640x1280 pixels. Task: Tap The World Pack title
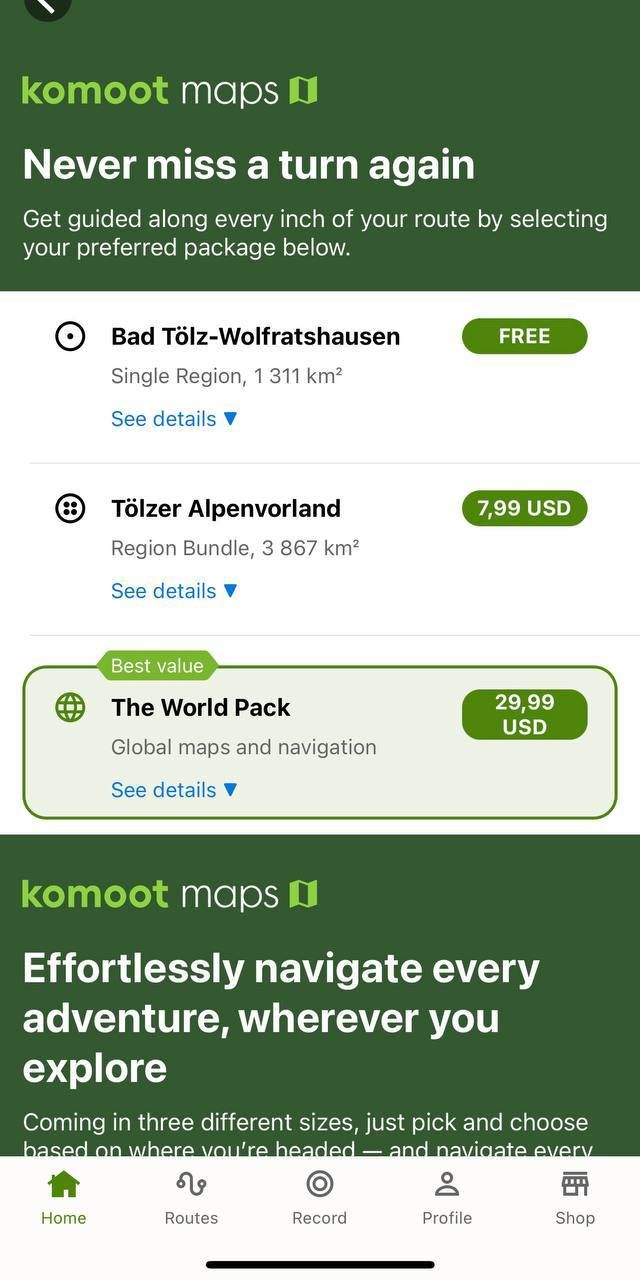[200, 708]
